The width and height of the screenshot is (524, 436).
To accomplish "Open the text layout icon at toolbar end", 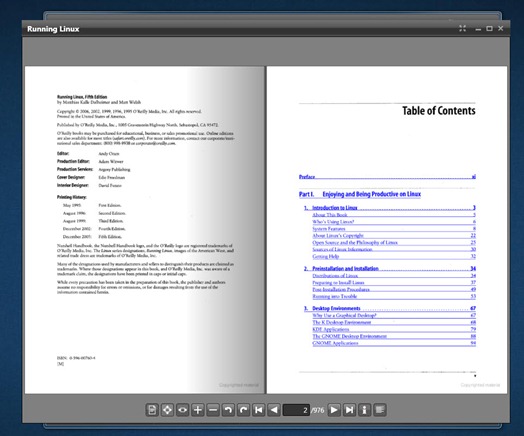I will pyautogui.click(x=380, y=410).
